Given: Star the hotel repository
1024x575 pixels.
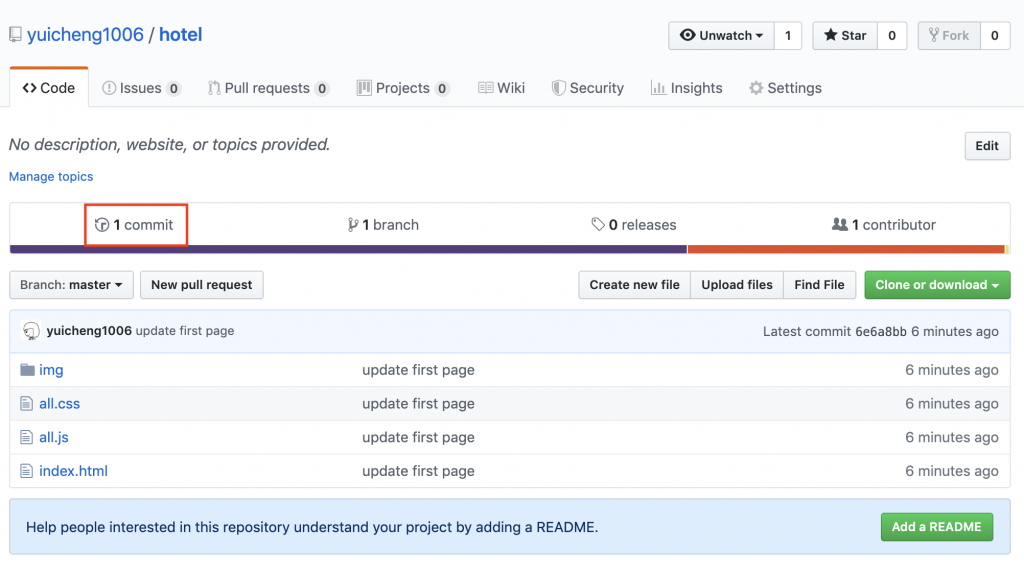Looking at the screenshot, I should [x=845, y=36].
